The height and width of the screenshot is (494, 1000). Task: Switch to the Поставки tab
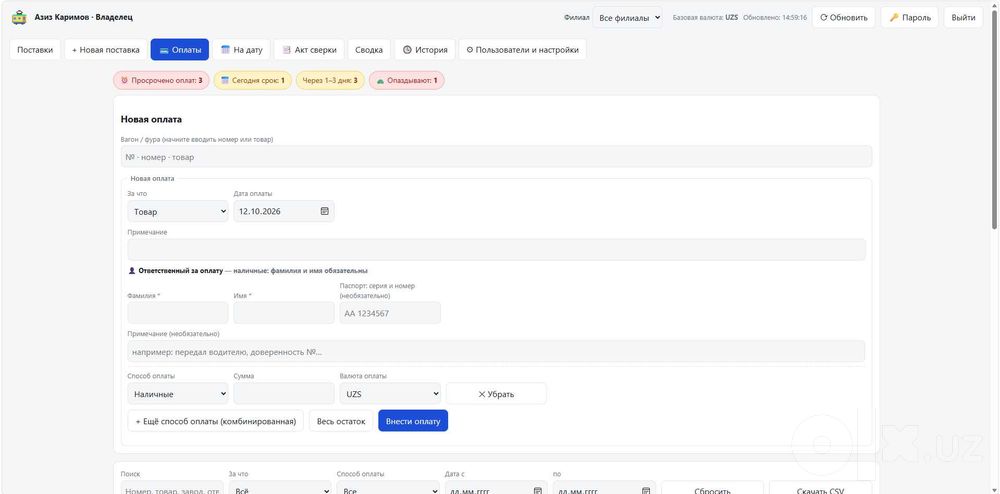click(x=35, y=50)
